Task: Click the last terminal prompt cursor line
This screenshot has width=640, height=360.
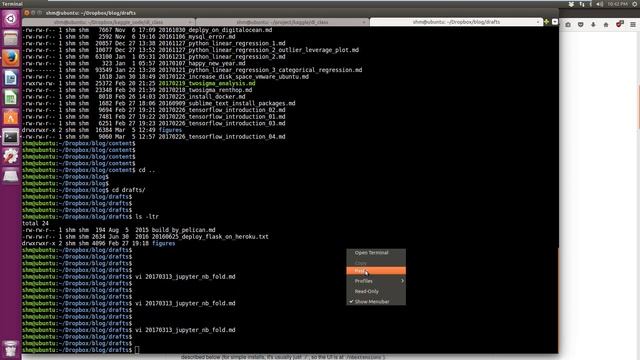Action: [137, 350]
